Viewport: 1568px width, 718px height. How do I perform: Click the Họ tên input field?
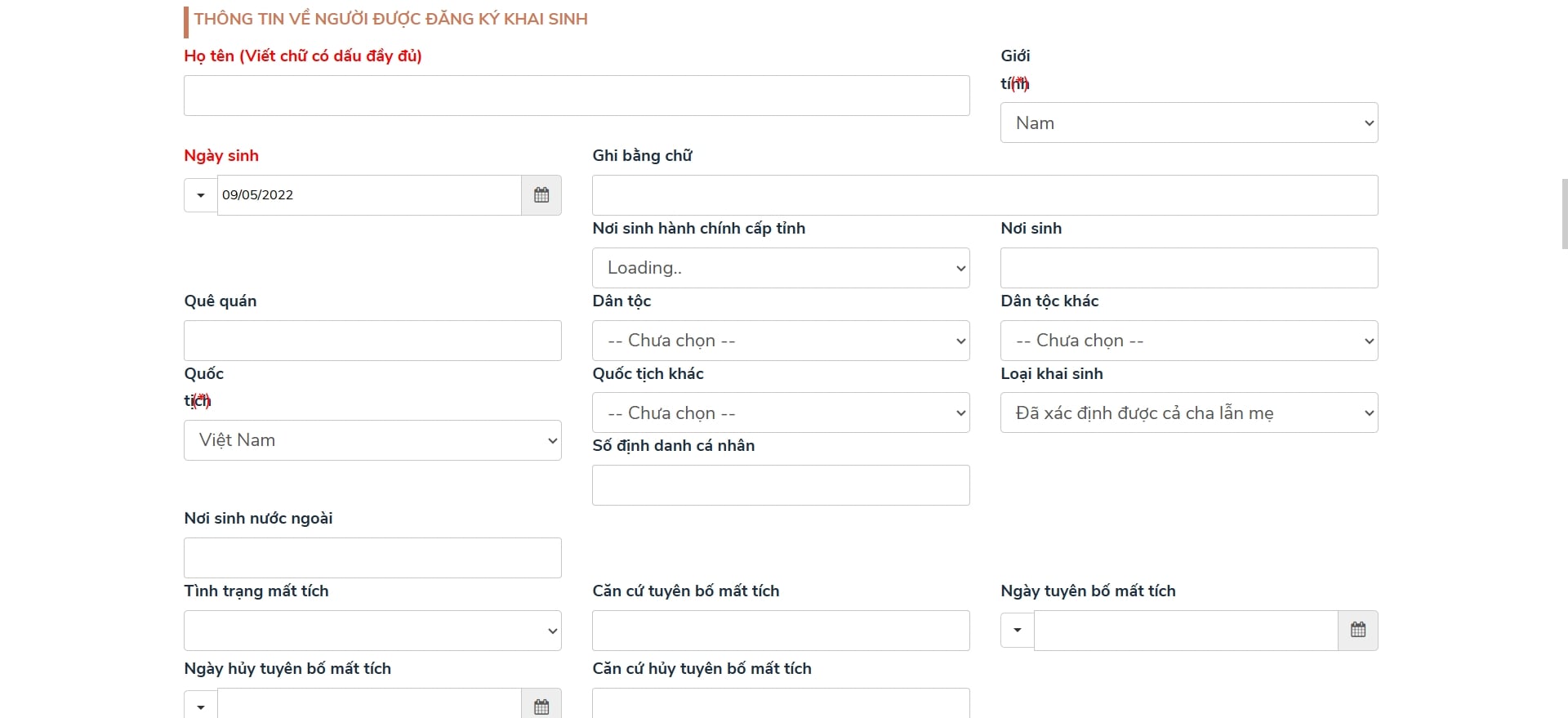click(x=577, y=96)
